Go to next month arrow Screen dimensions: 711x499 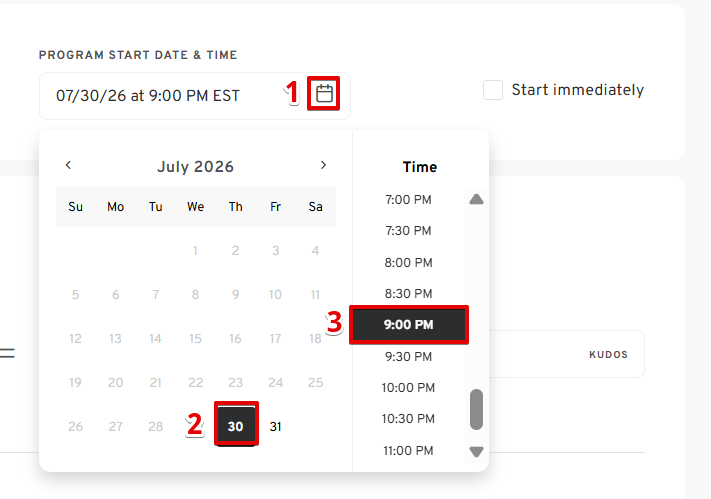(x=323, y=165)
